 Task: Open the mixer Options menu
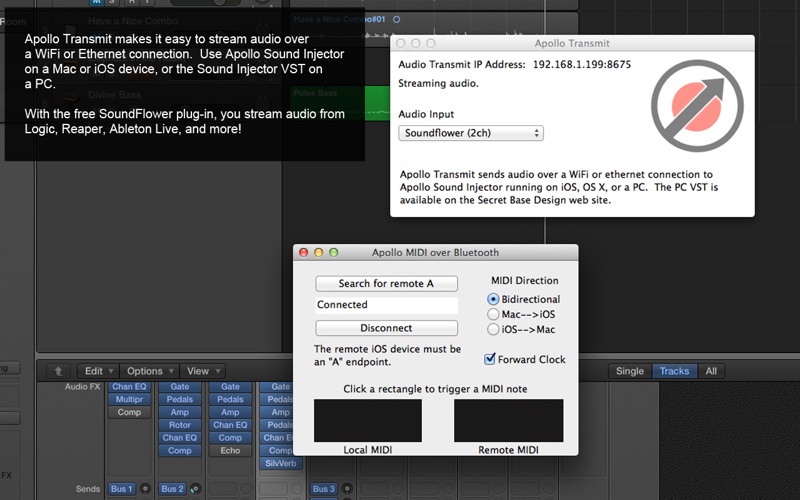click(x=149, y=371)
